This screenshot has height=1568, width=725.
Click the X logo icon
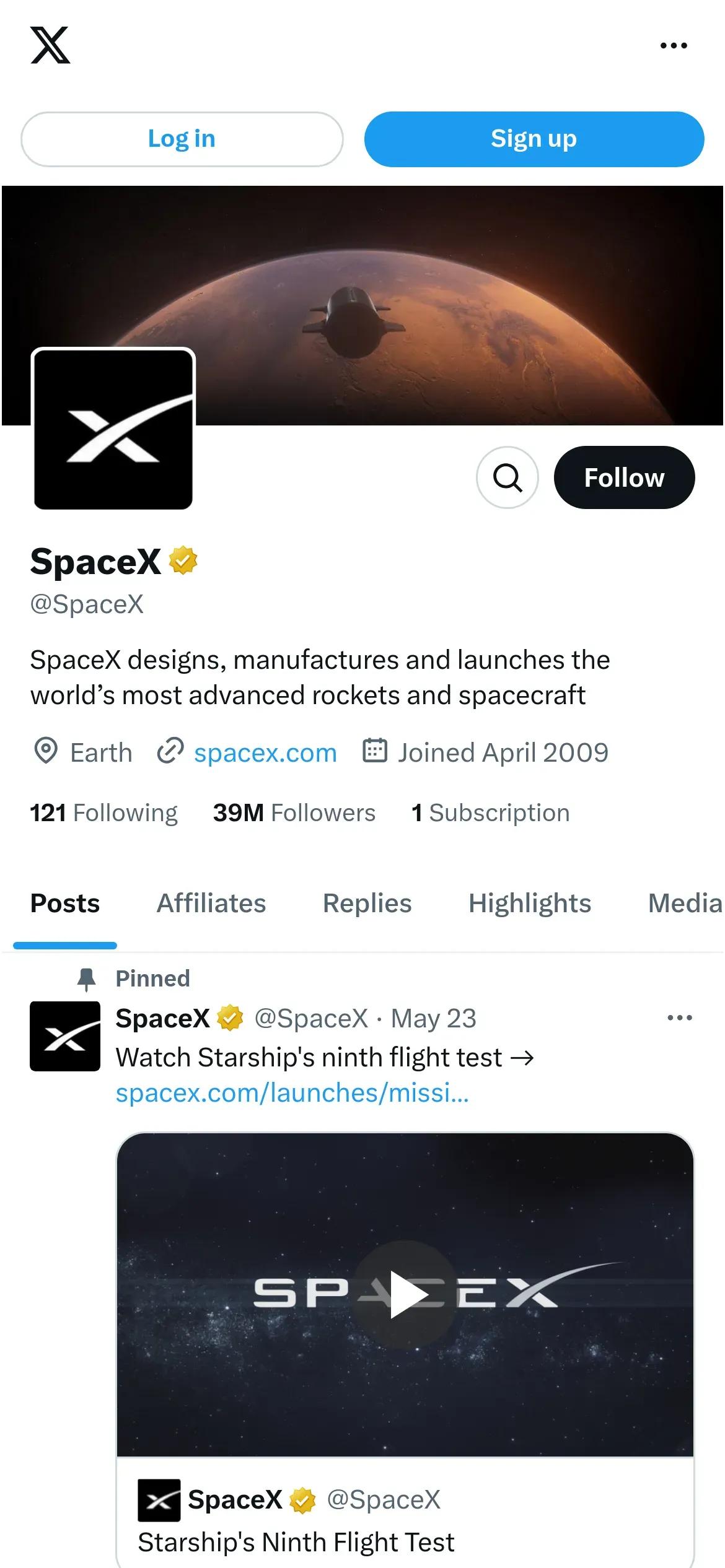(50, 45)
